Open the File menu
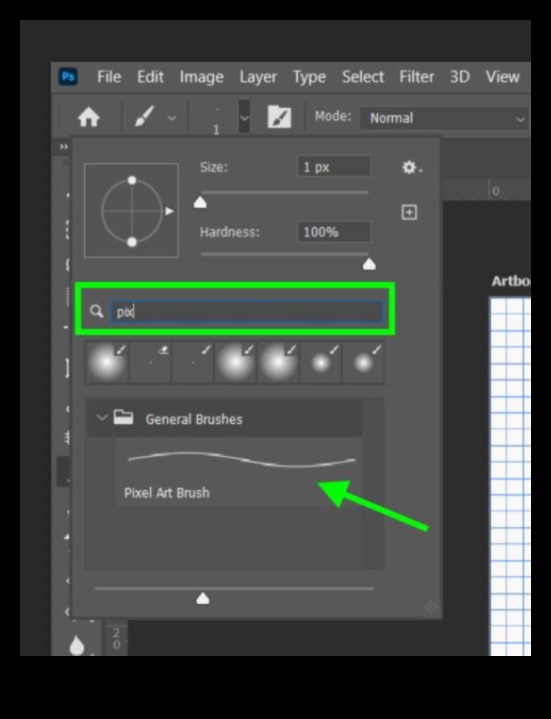 tap(109, 77)
